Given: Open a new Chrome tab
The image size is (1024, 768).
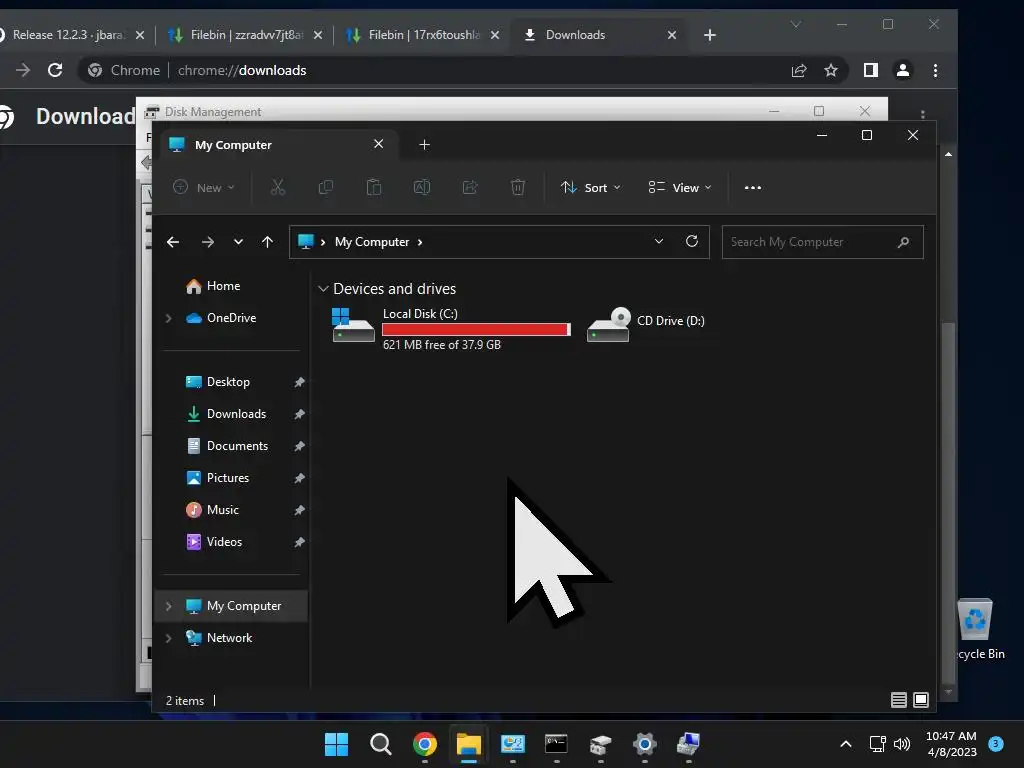Looking at the screenshot, I should point(710,35).
